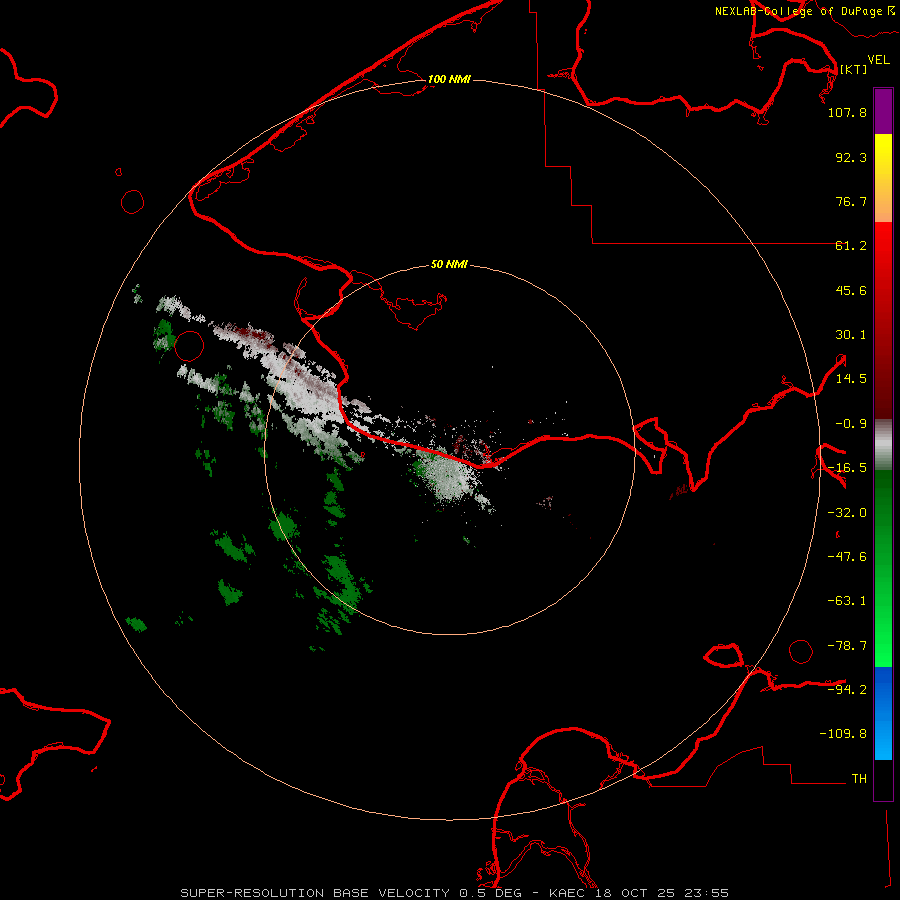Image resolution: width=900 pixels, height=900 pixels.
Task: Click the -94.2 scale value
Action: click(x=847, y=689)
